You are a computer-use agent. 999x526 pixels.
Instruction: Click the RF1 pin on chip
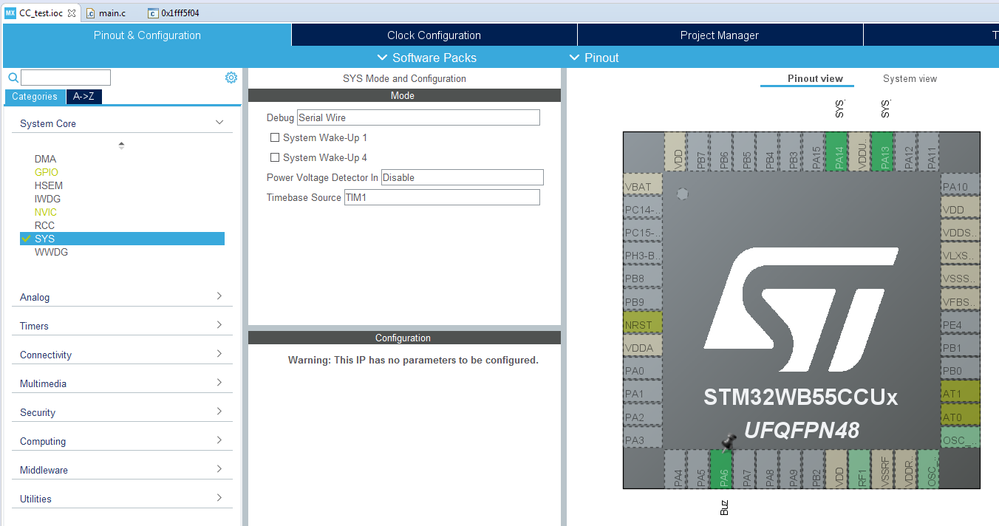[x=859, y=469]
